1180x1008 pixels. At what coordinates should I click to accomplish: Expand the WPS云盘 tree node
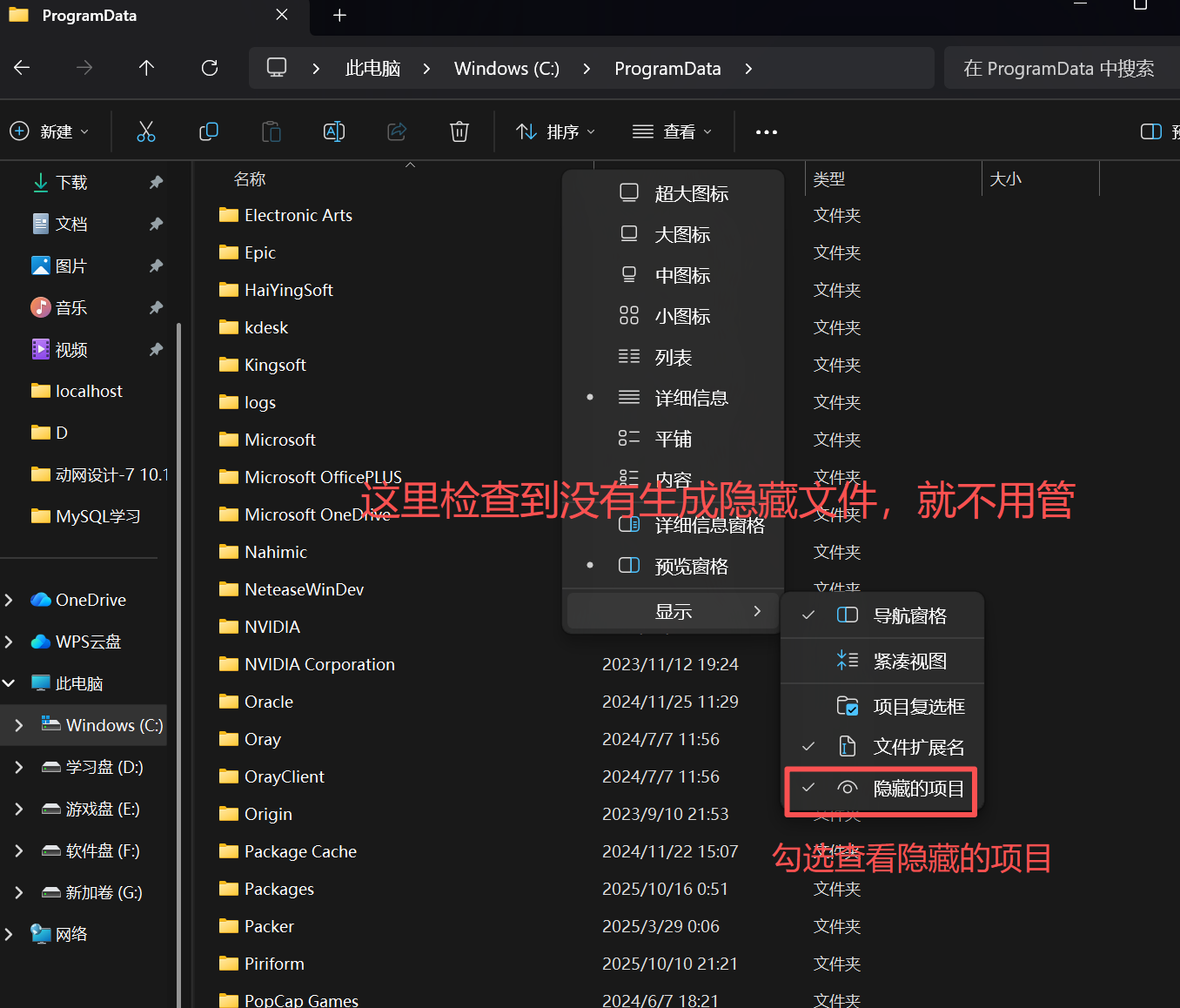(x=9, y=642)
